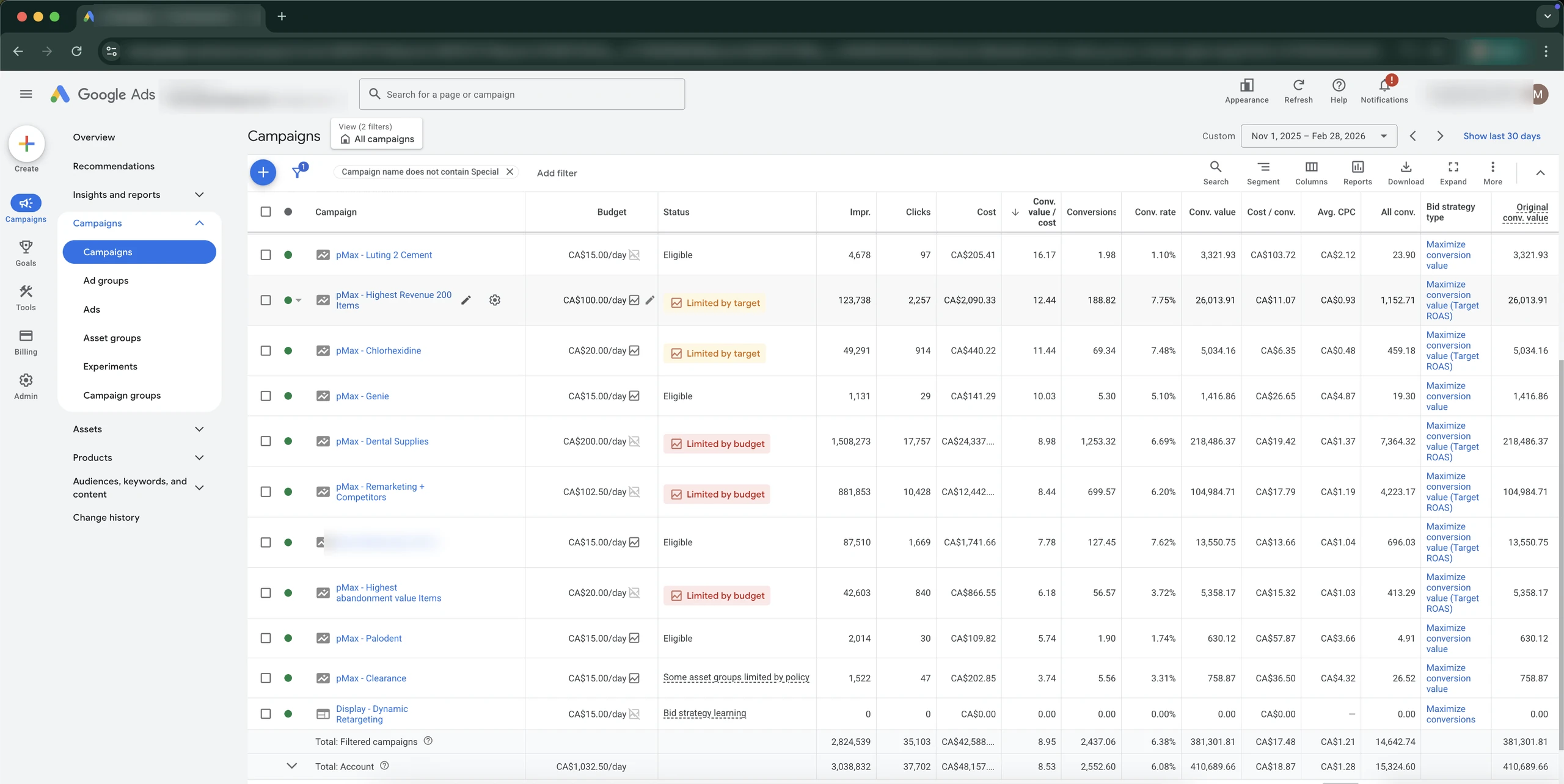Open the Columns selector
This screenshot has height=784, width=1564.
(1311, 173)
